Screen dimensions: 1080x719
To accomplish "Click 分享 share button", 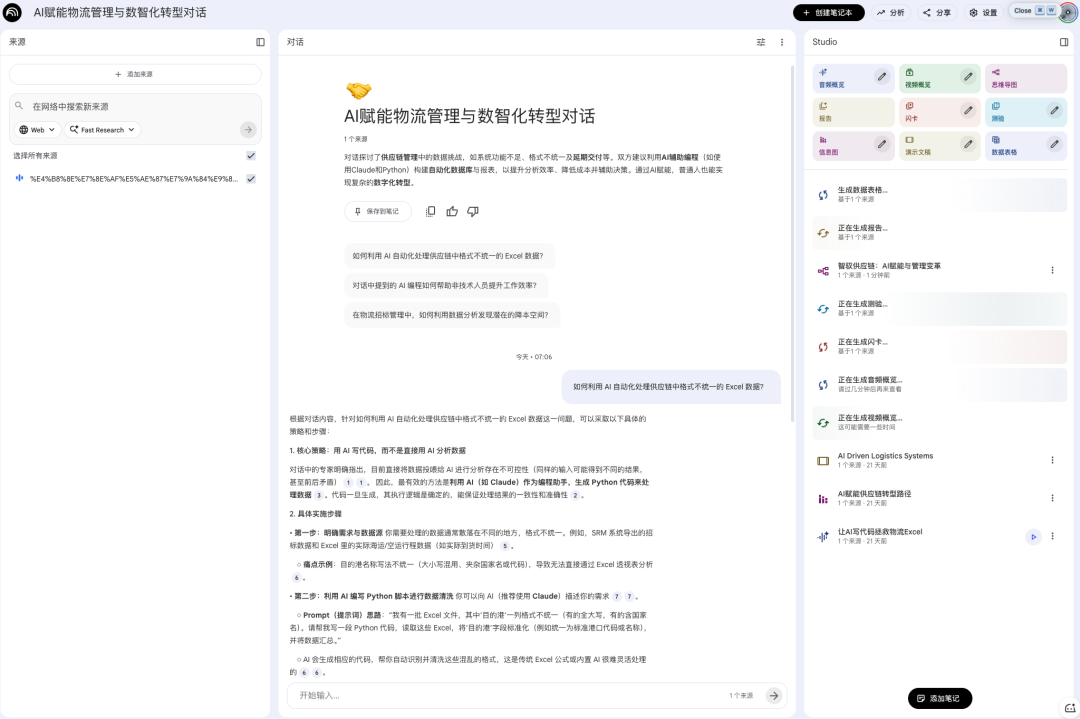I will [937, 12].
